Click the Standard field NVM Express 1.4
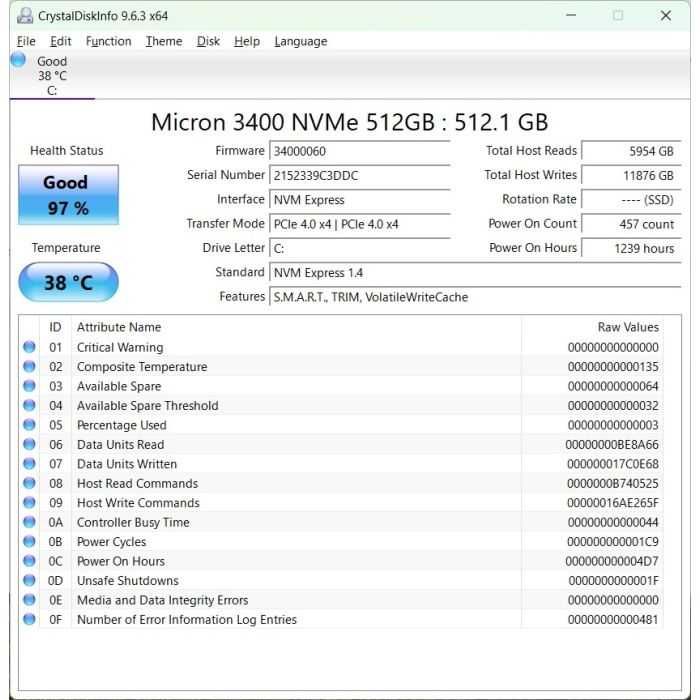The width and height of the screenshot is (700, 700). pyautogui.click(x=475, y=273)
